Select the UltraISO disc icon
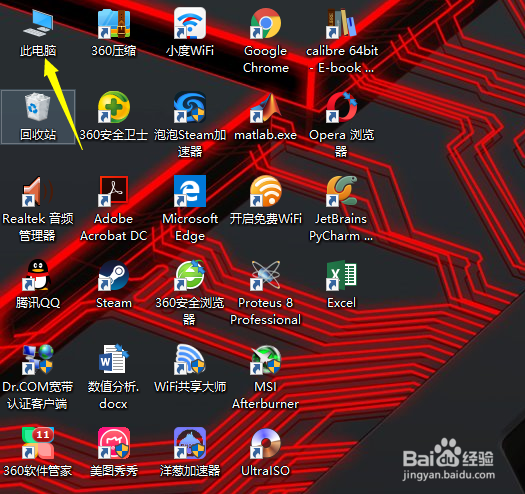This screenshot has height=494, width=525. point(266,443)
